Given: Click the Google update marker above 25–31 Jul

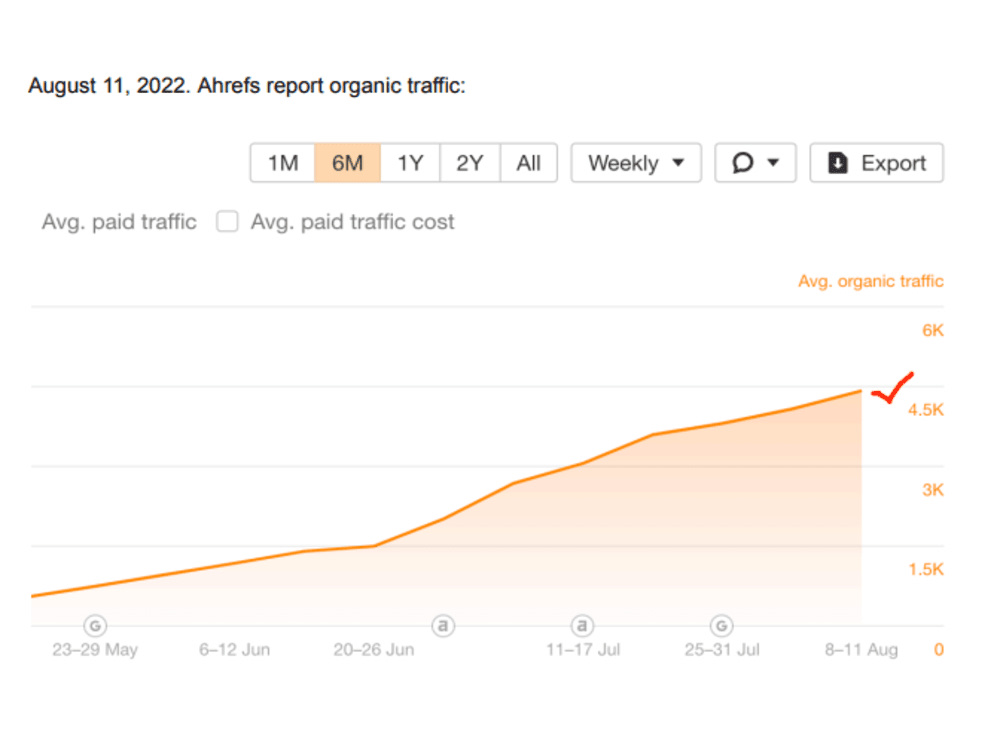Looking at the screenshot, I should (x=721, y=626).
